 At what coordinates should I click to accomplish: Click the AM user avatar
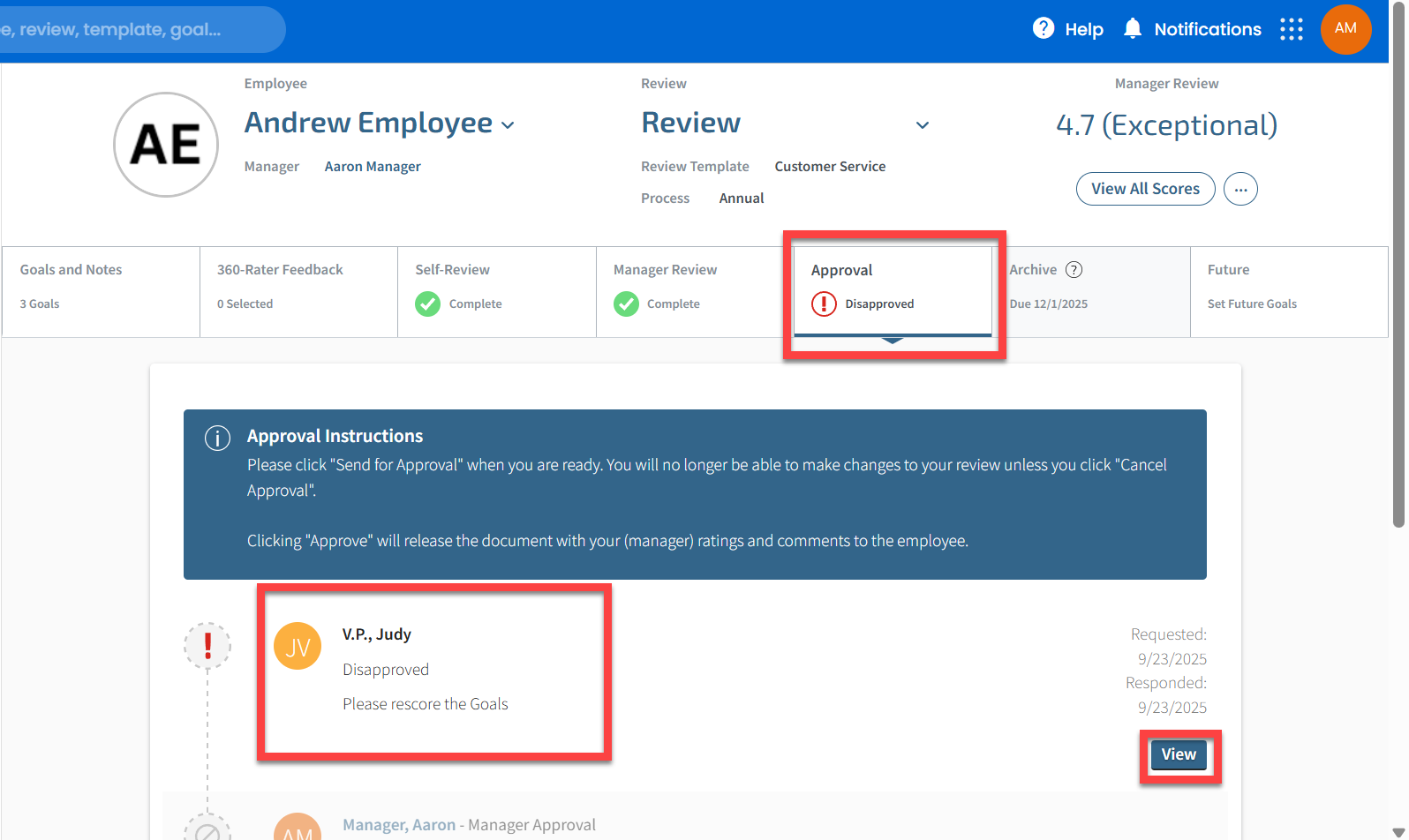point(1345,28)
